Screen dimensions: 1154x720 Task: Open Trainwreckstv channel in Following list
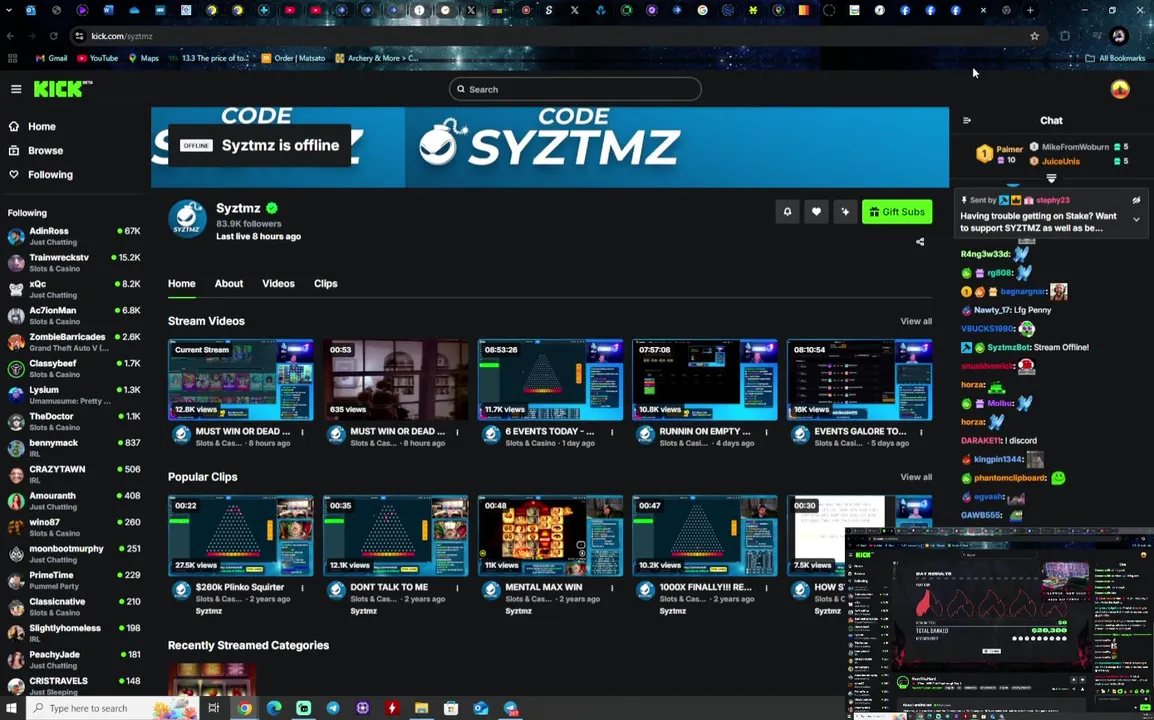[74, 263]
